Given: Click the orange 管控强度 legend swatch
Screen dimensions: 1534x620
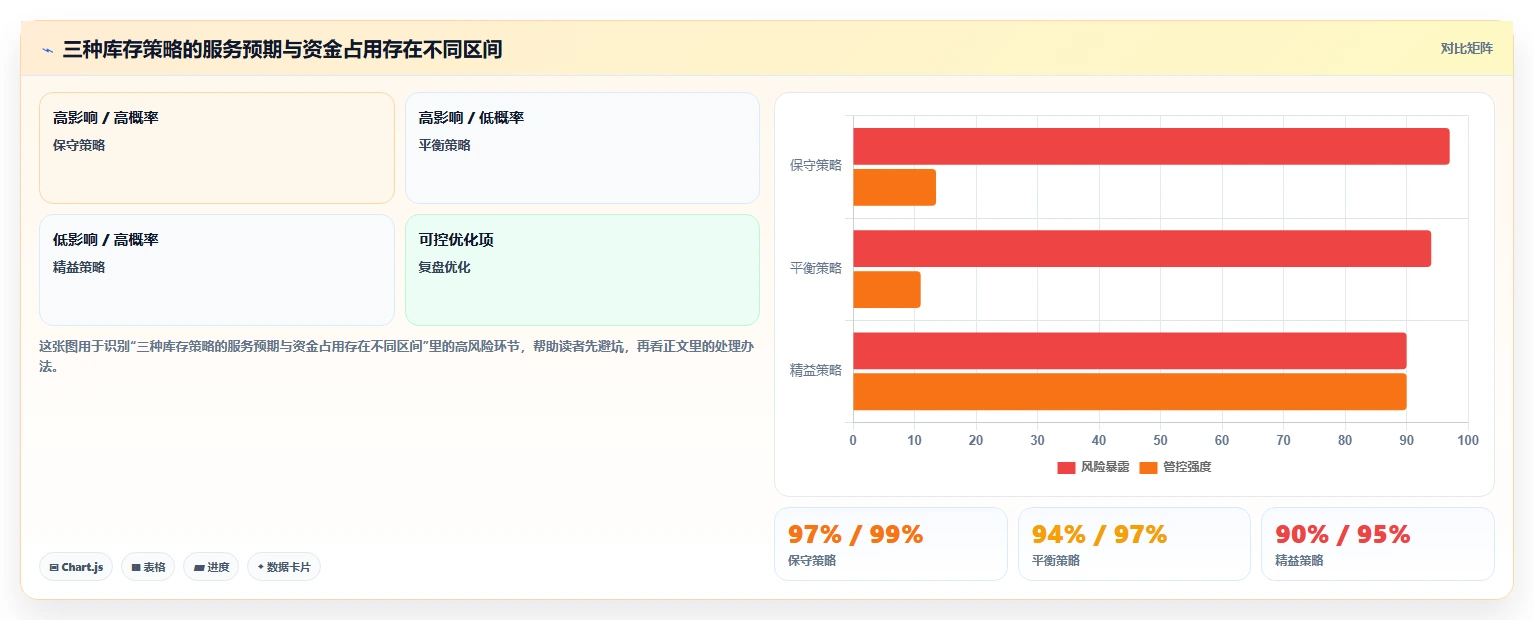Looking at the screenshot, I should point(1148,467).
